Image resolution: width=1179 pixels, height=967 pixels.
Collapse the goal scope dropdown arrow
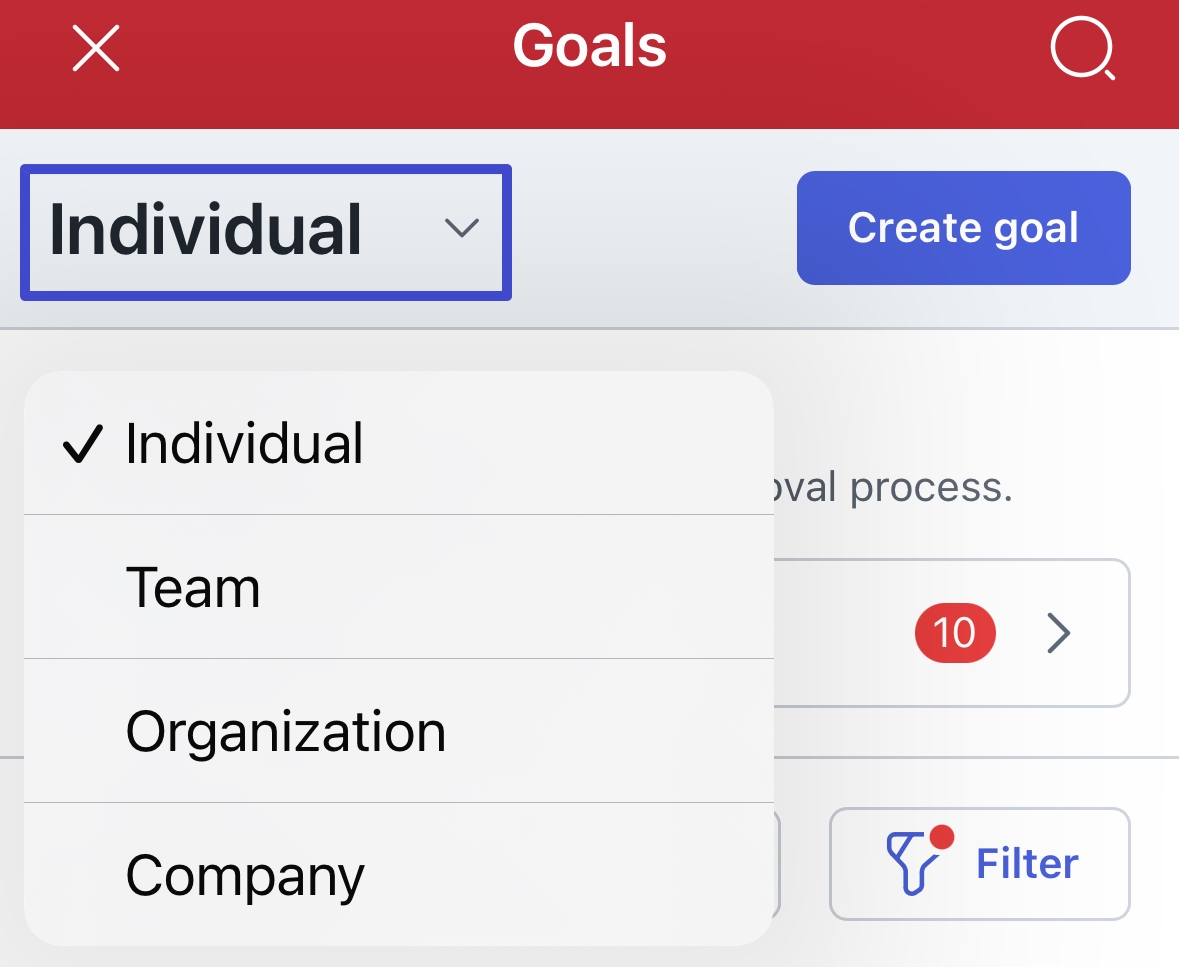460,229
